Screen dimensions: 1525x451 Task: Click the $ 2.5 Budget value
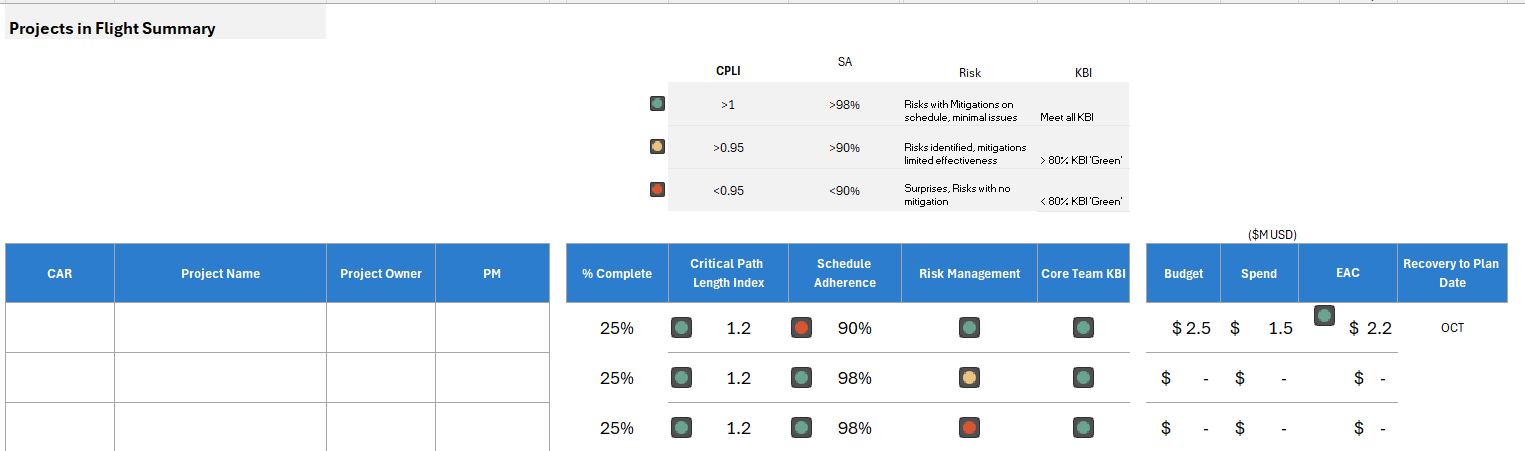(1191, 328)
